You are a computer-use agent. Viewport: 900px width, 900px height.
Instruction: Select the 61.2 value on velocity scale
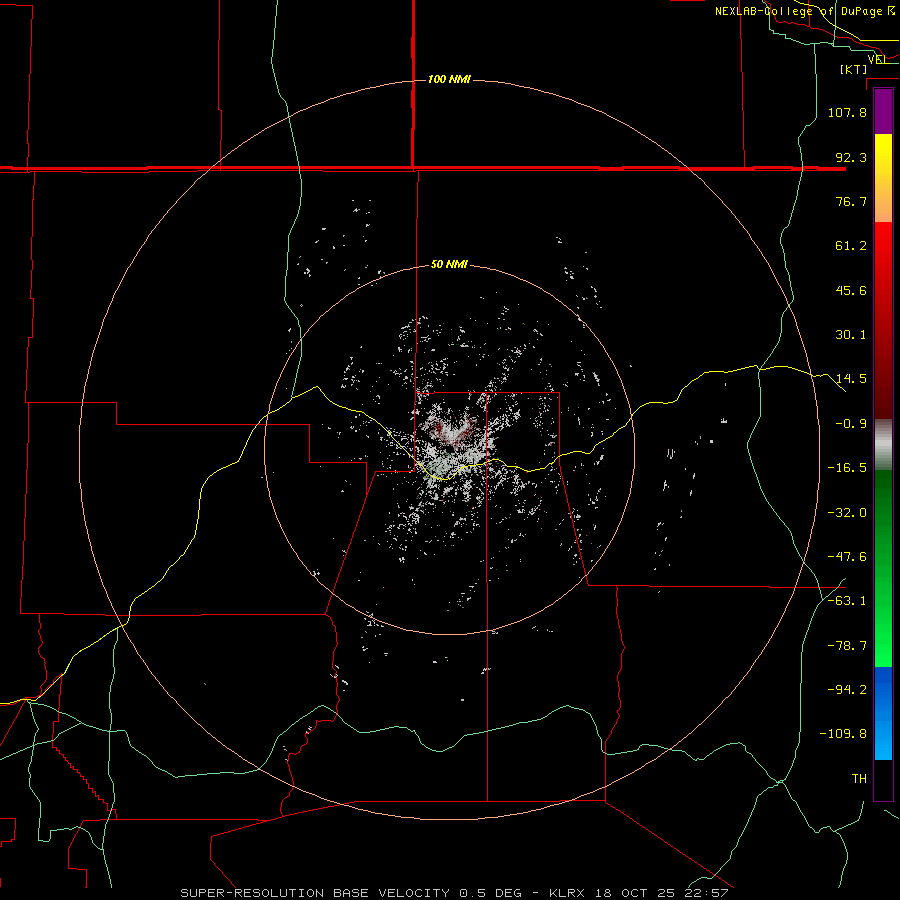click(x=851, y=246)
